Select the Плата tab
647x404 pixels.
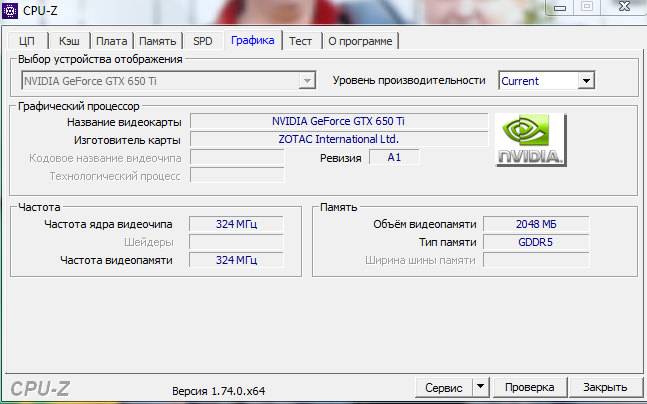(x=111, y=41)
